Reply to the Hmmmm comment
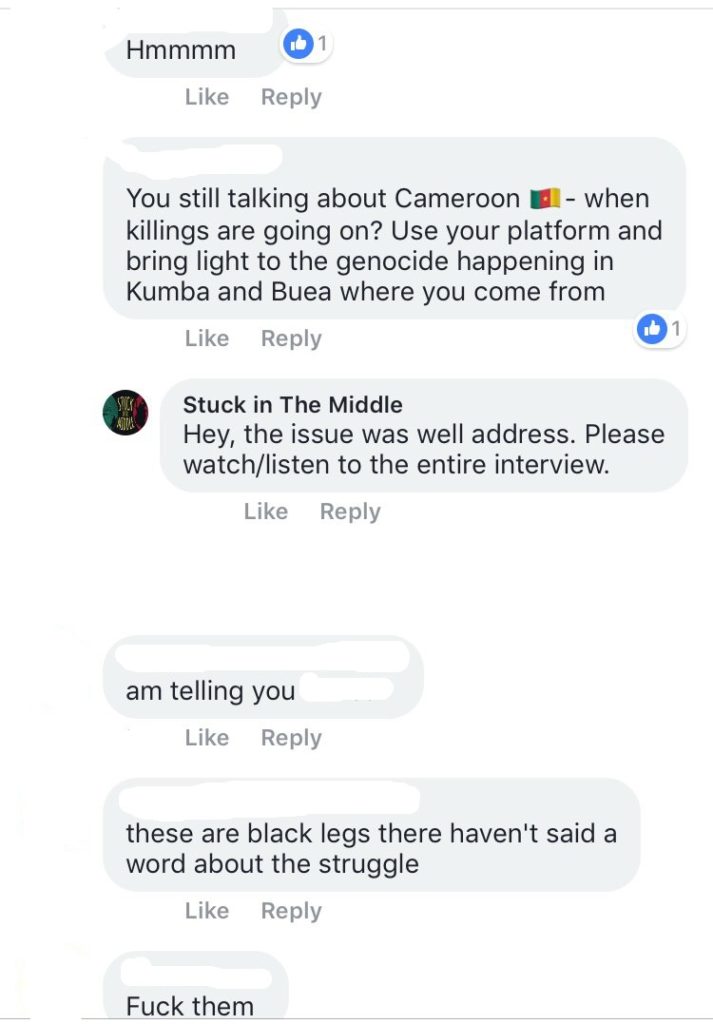Image resolution: width=713 pixels, height=1024 pixels. (x=291, y=97)
